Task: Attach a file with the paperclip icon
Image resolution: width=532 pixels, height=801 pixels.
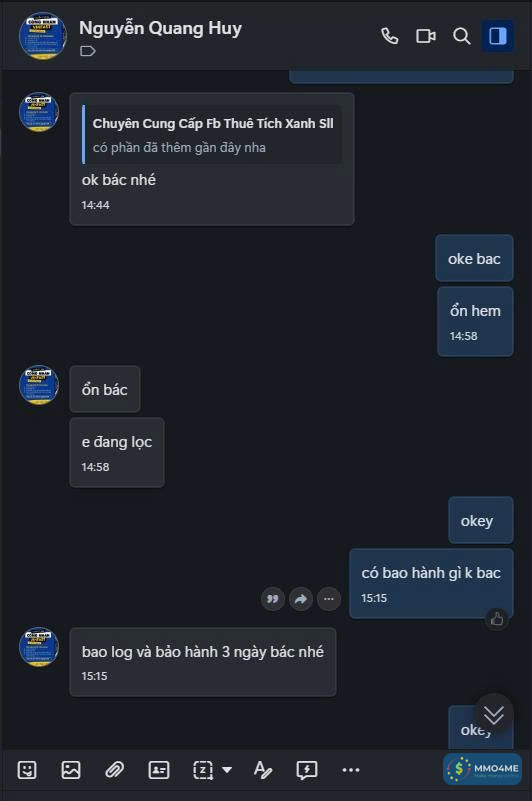Action: (x=114, y=770)
